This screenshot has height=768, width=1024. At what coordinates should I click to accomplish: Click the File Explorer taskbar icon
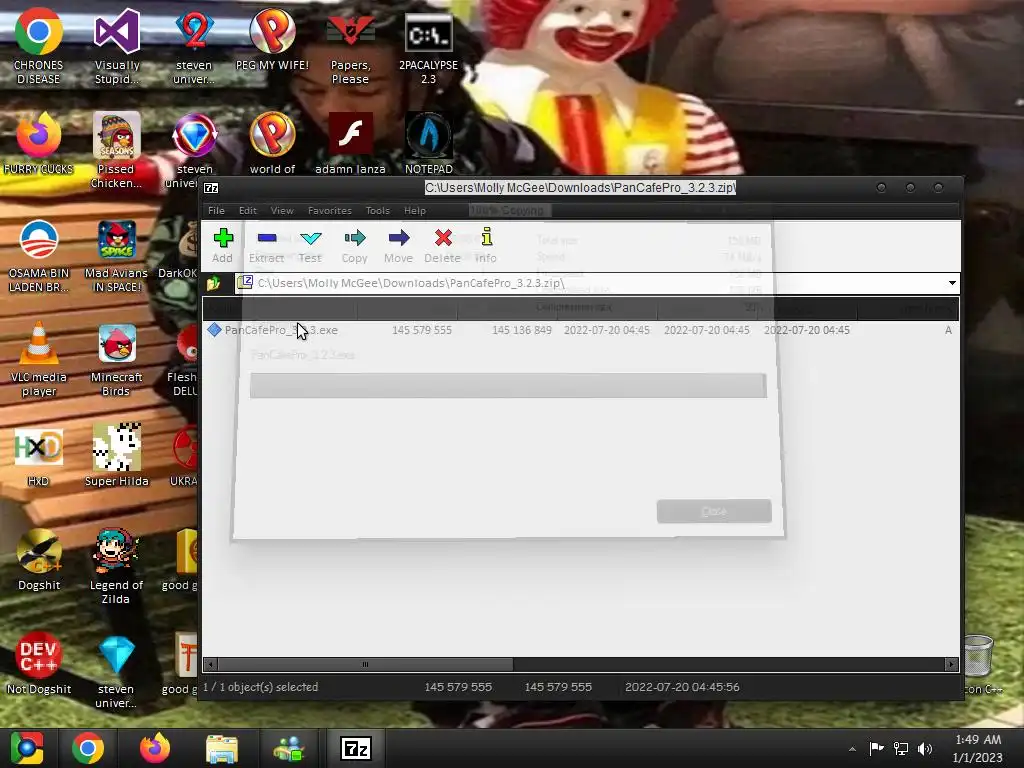tap(222, 748)
